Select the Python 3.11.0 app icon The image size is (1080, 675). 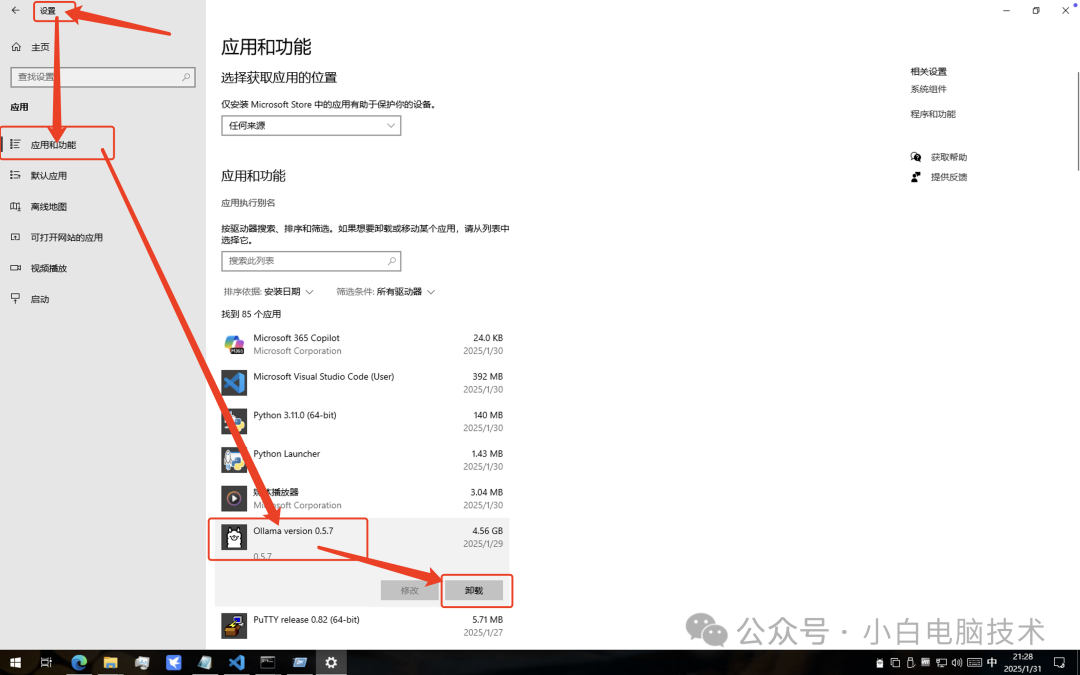(234, 421)
